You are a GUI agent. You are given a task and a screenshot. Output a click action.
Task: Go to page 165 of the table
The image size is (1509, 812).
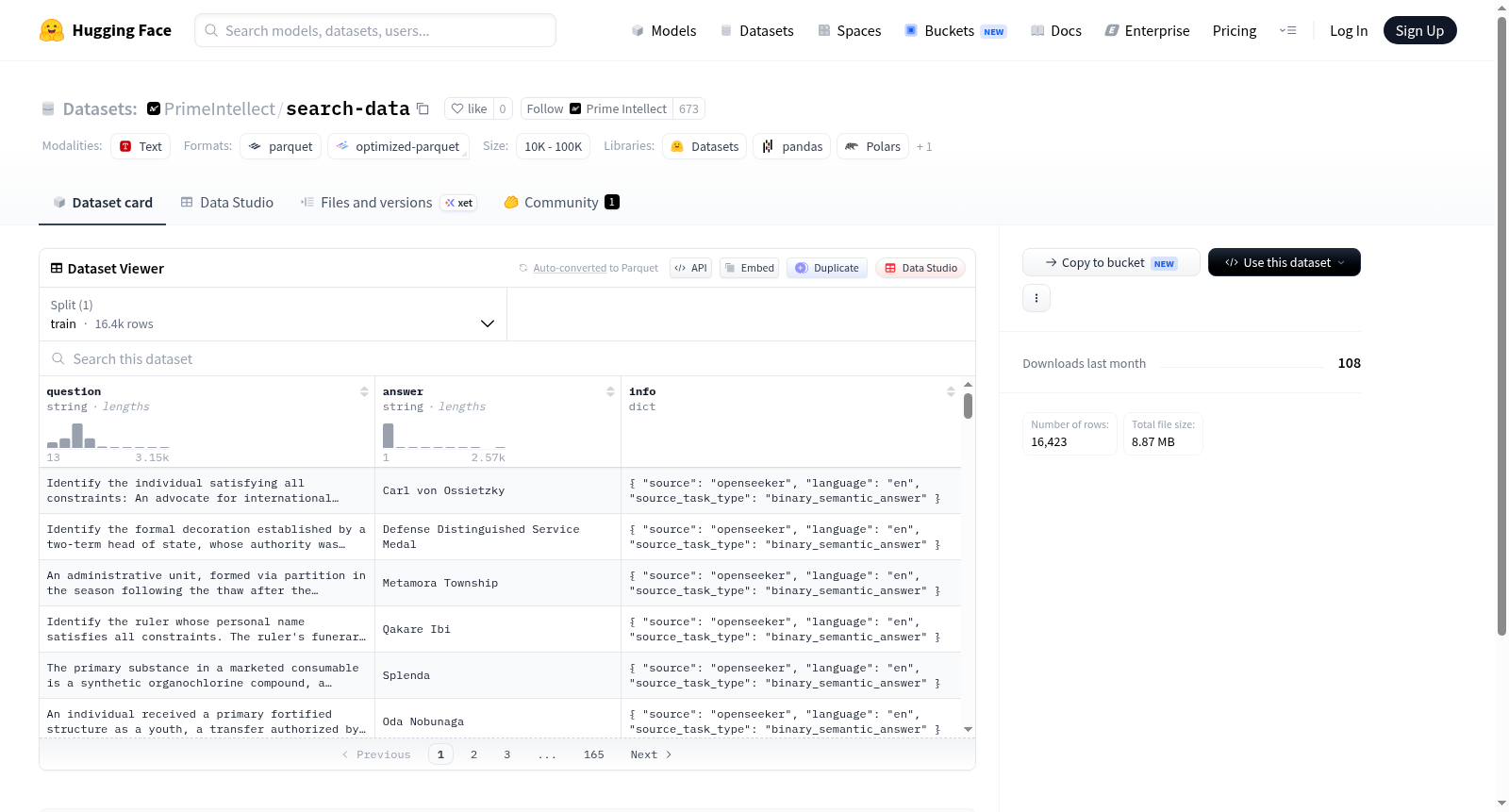point(594,754)
